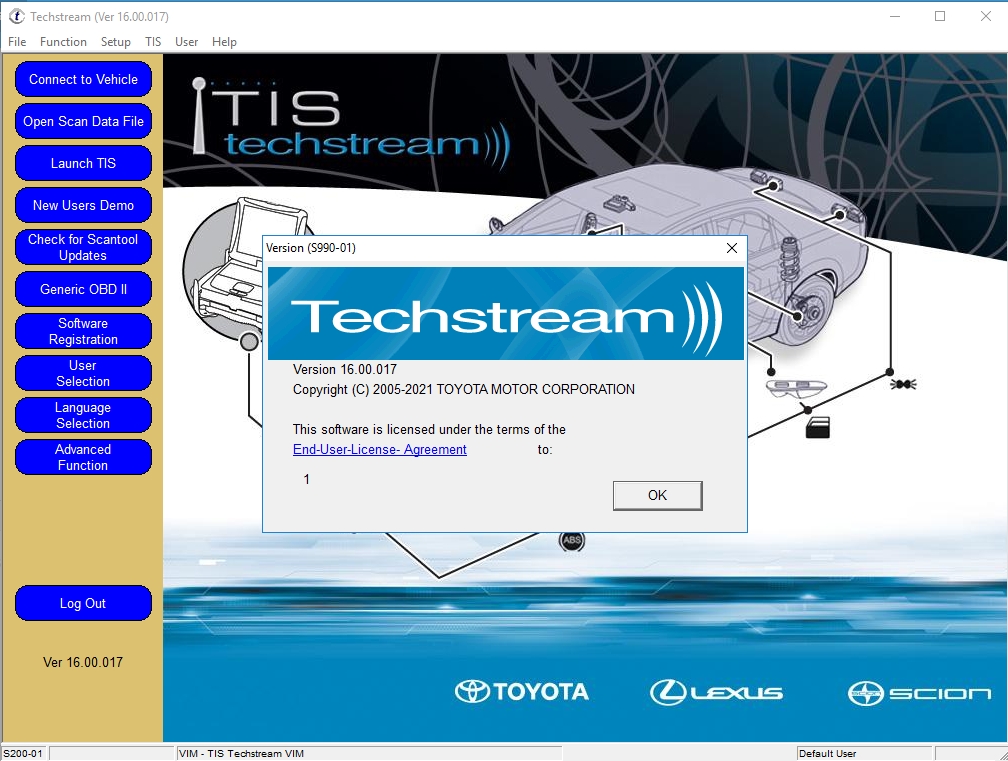Screen dimensions: 1008x761
Task: Confirm the Version dialog with OK
Action: click(657, 496)
